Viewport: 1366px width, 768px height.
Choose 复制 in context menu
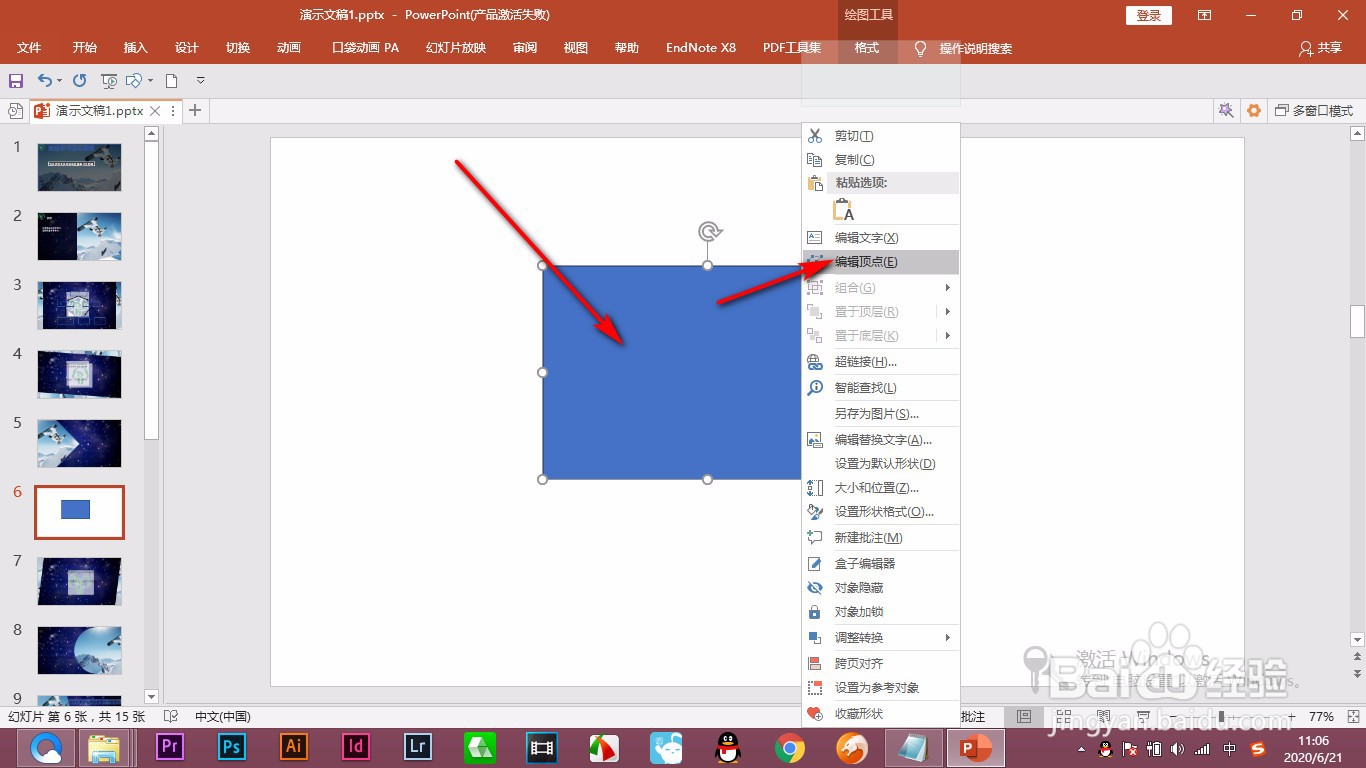[x=881, y=160]
